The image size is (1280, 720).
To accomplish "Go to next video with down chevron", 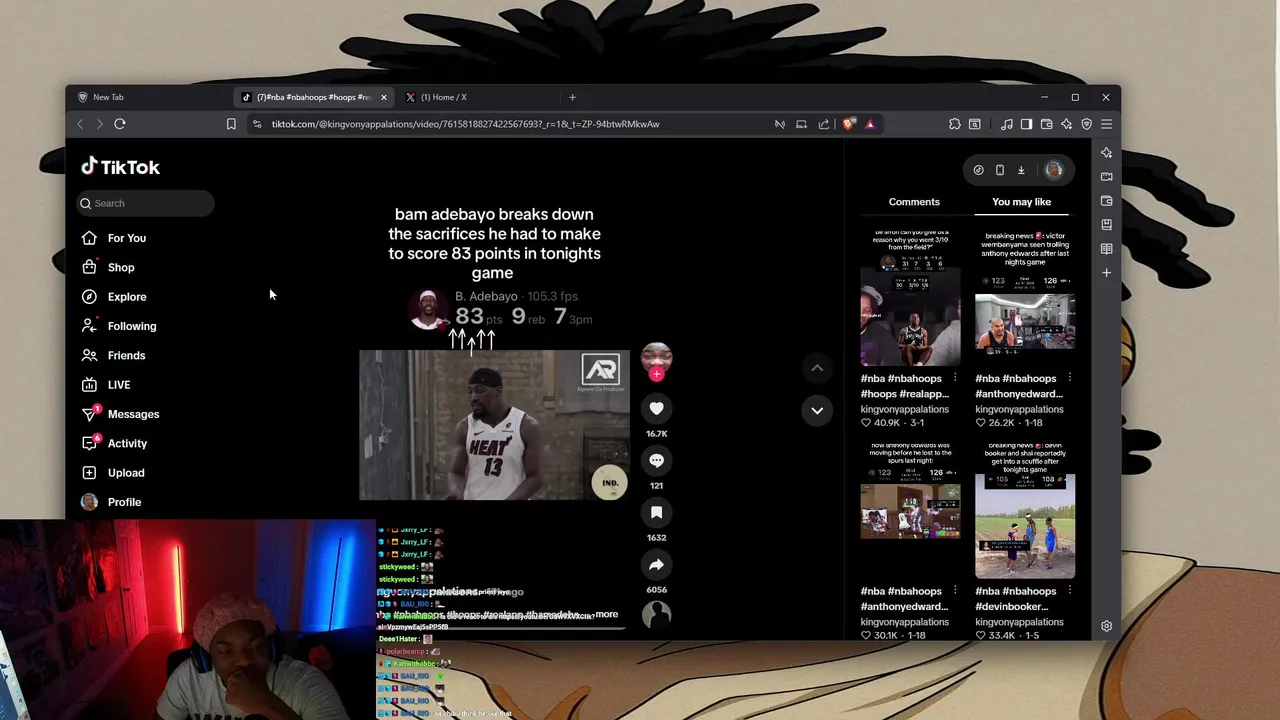I will pyautogui.click(x=817, y=410).
